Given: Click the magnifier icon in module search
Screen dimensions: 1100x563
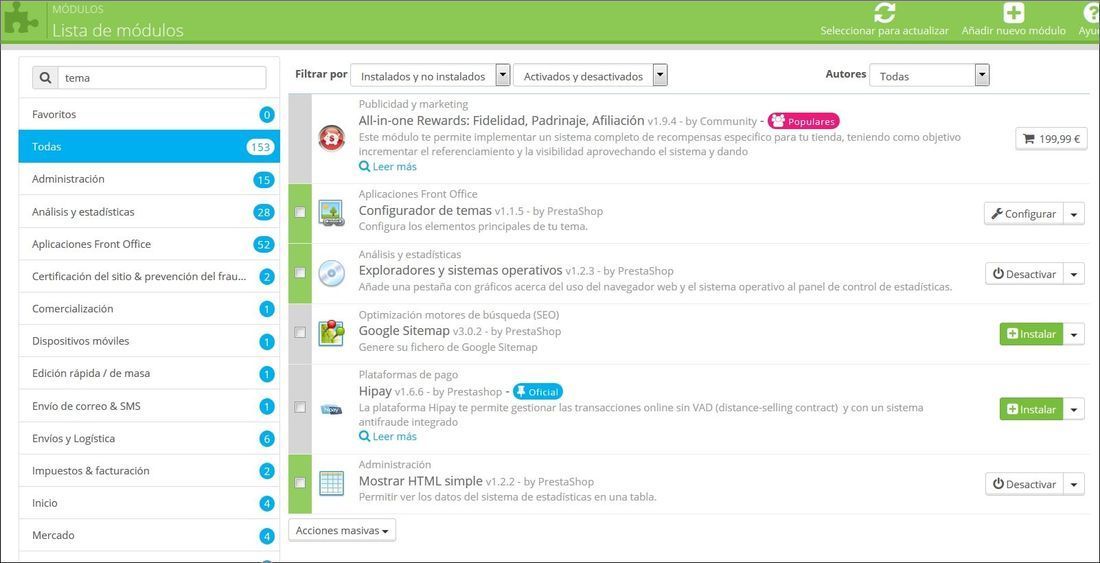Looking at the screenshot, I should (45, 78).
